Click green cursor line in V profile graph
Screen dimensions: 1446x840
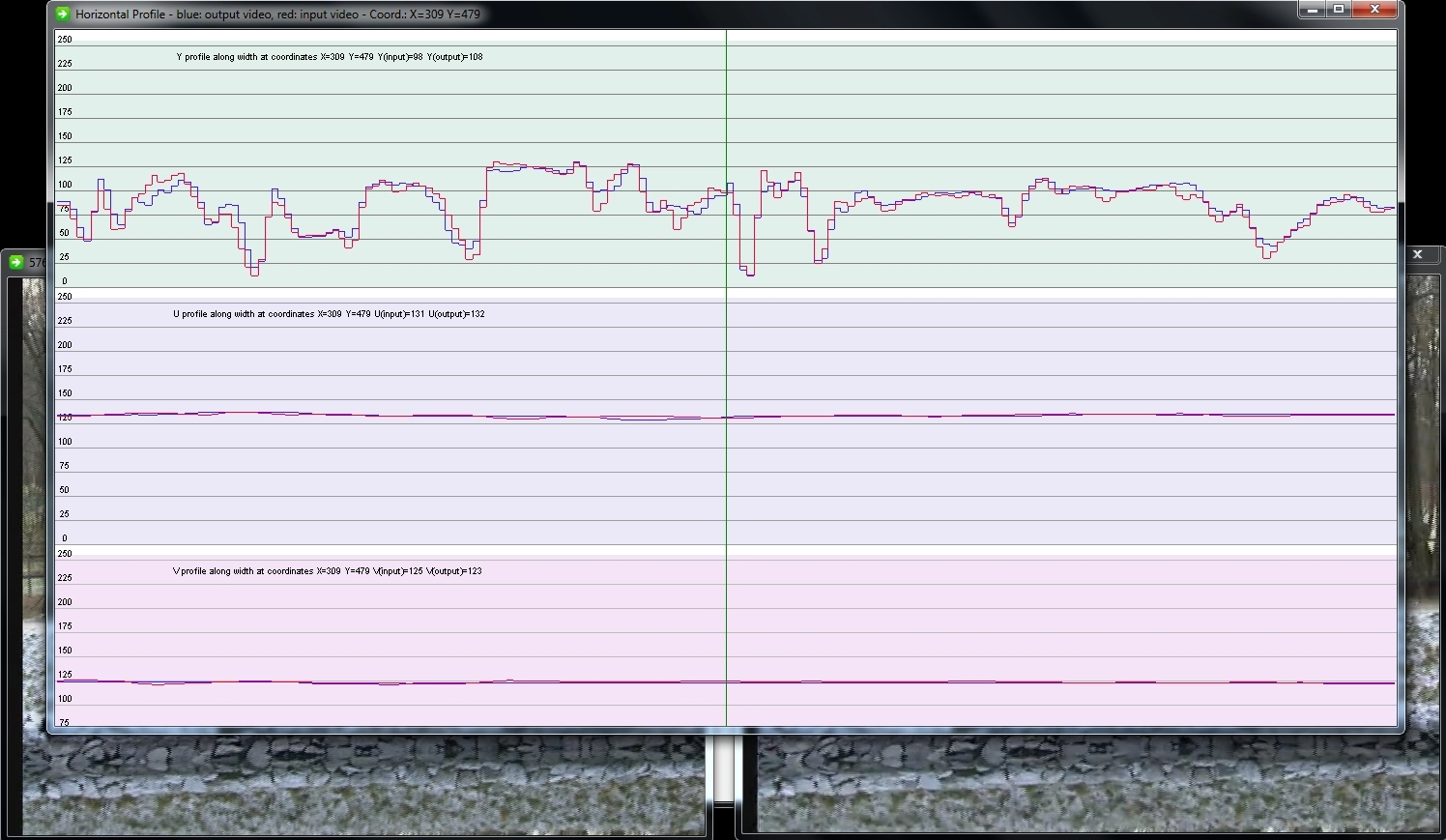coord(726,628)
